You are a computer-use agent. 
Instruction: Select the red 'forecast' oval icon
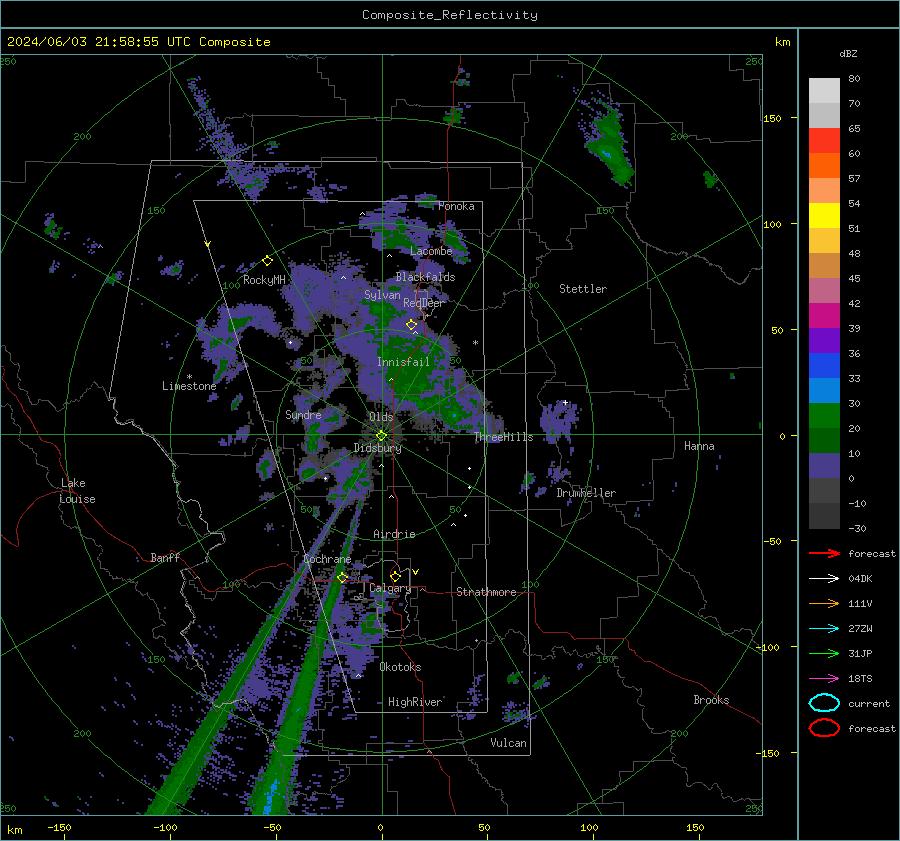824,728
